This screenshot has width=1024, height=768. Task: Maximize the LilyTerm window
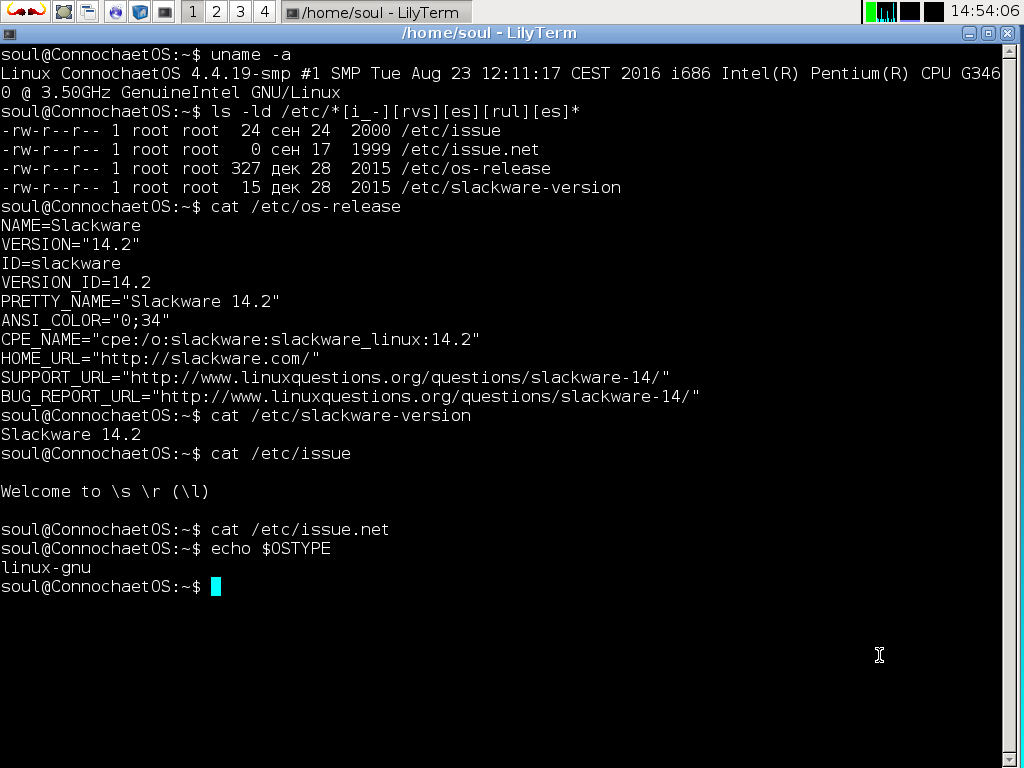point(988,34)
